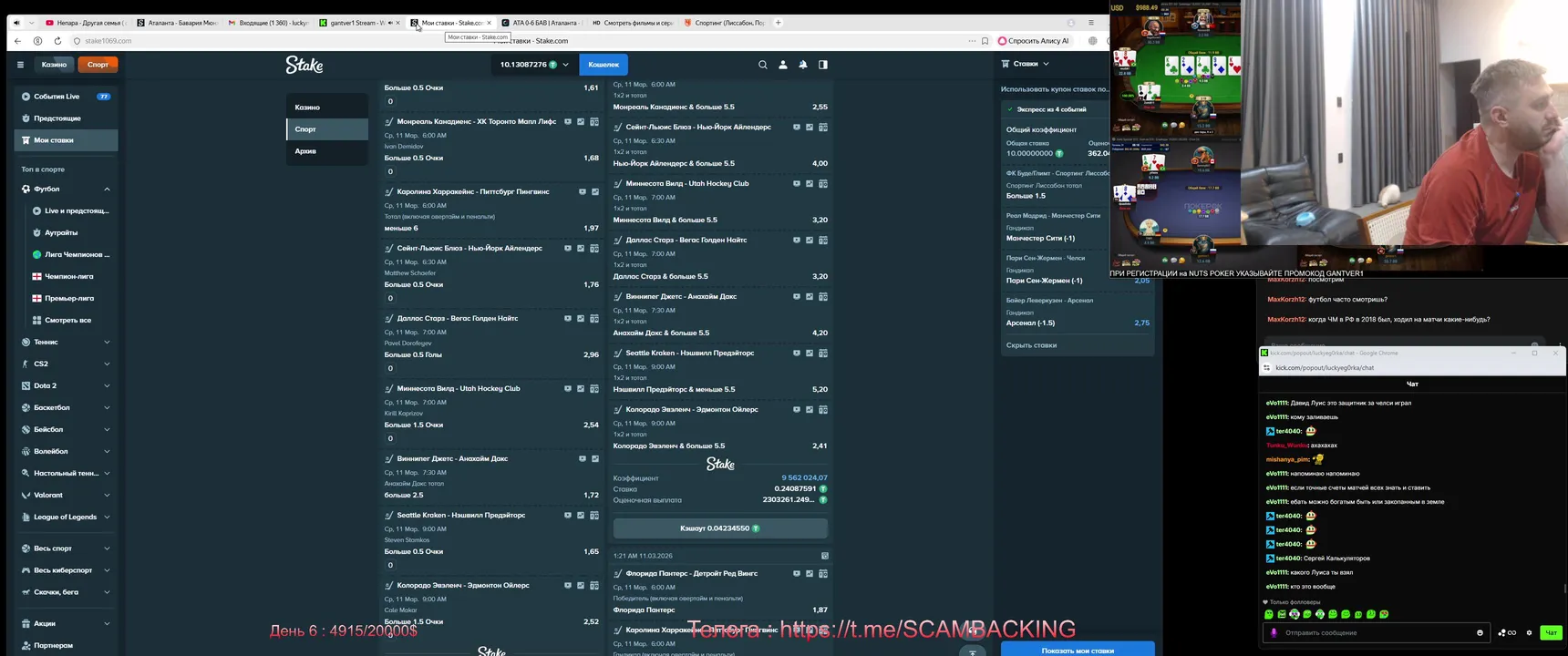This screenshot has width=1568, height=656.
Task: Open the notifications bell
Action: pos(803,65)
